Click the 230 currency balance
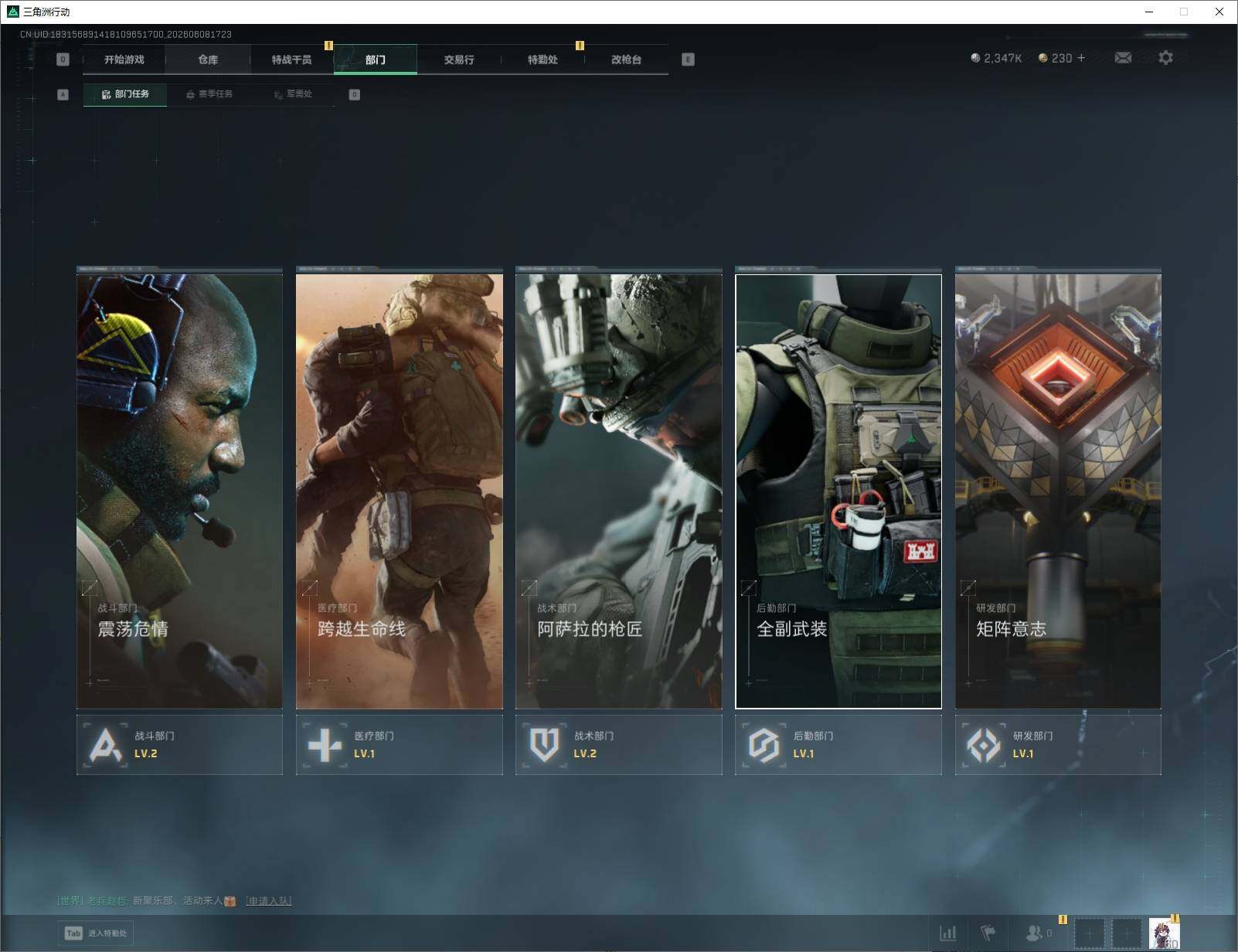 [x=1062, y=58]
